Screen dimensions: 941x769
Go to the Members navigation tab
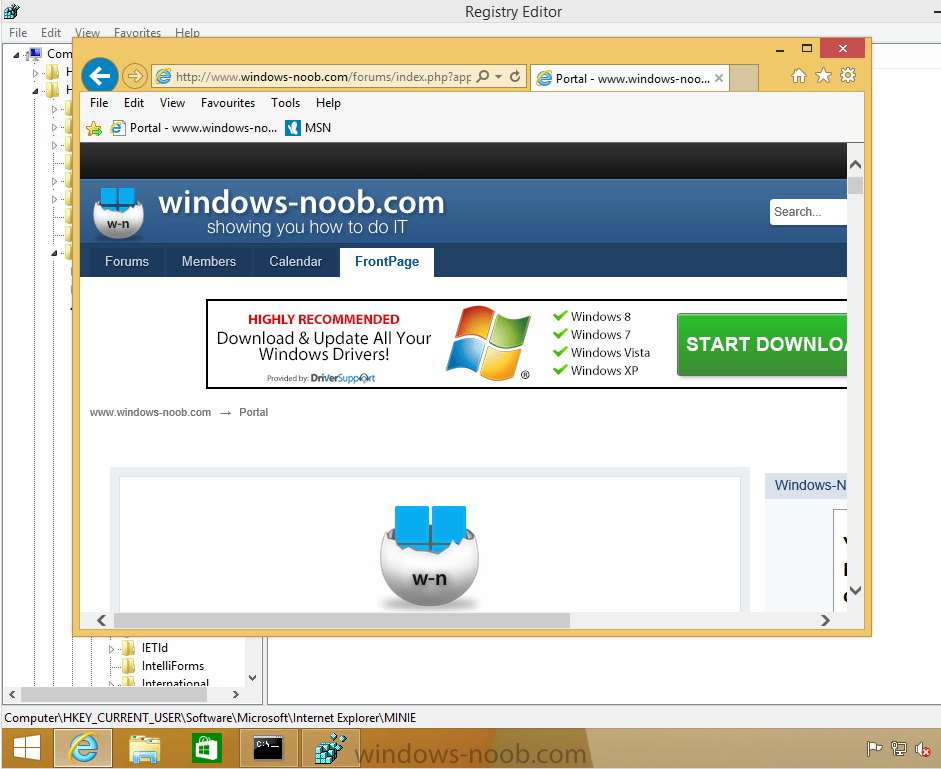pyautogui.click(x=209, y=261)
